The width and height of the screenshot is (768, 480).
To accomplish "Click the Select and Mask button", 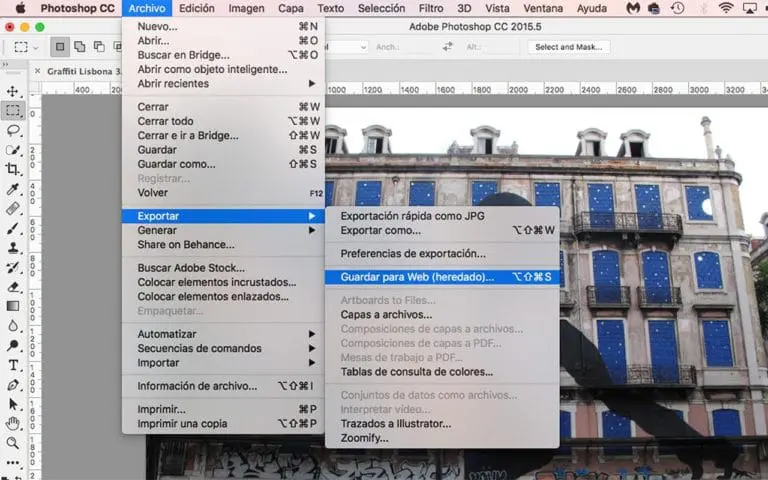I will click(x=569, y=47).
